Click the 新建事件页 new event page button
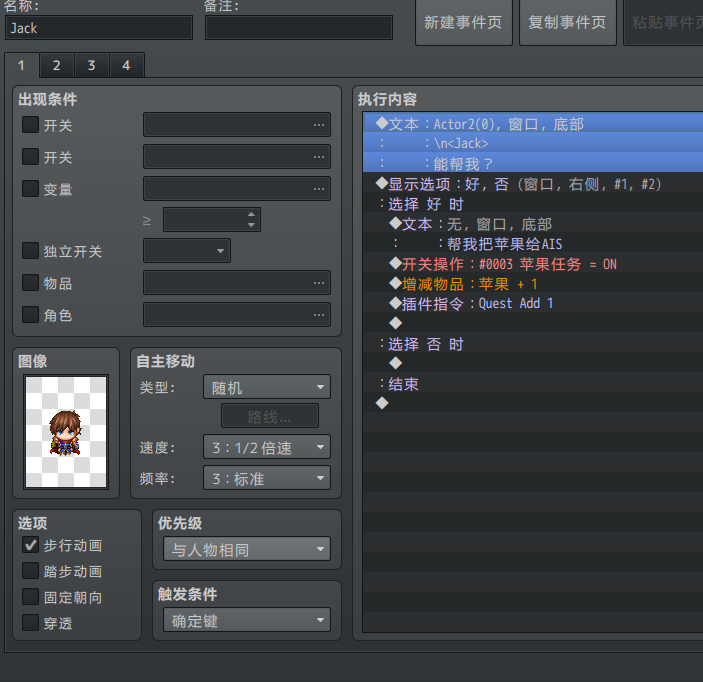 coord(464,22)
